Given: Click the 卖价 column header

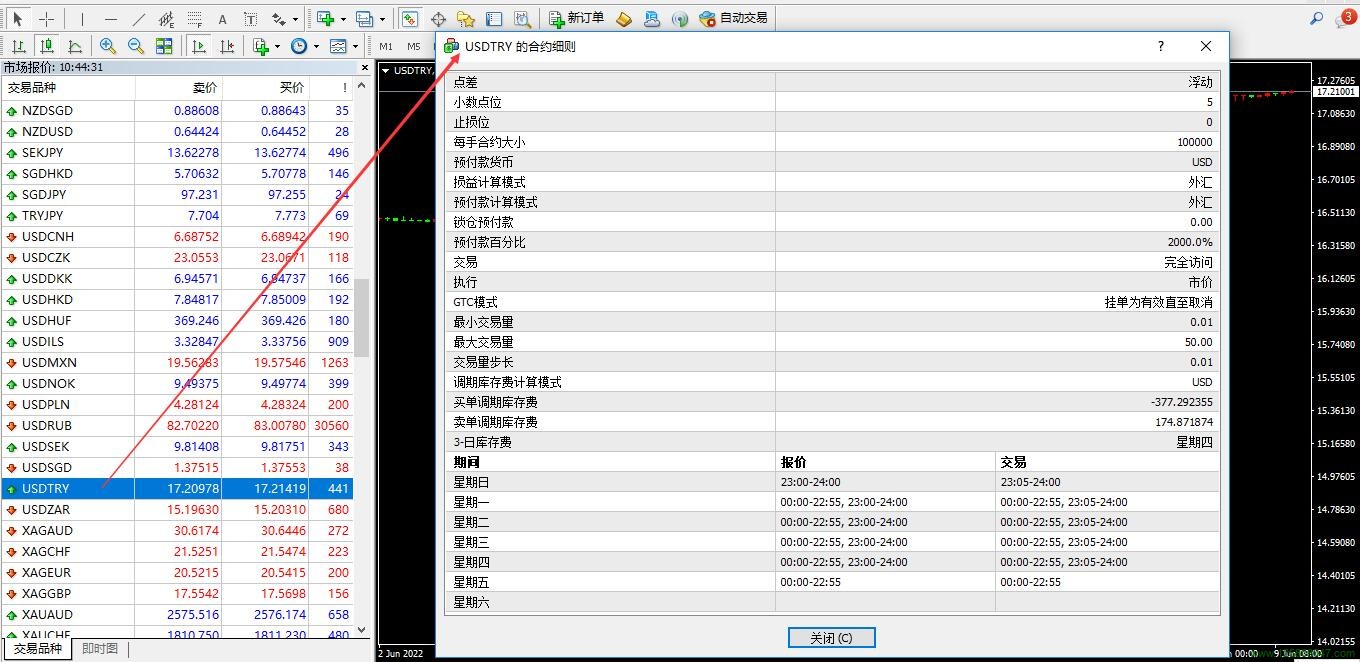Looking at the screenshot, I should (x=179, y=88).
